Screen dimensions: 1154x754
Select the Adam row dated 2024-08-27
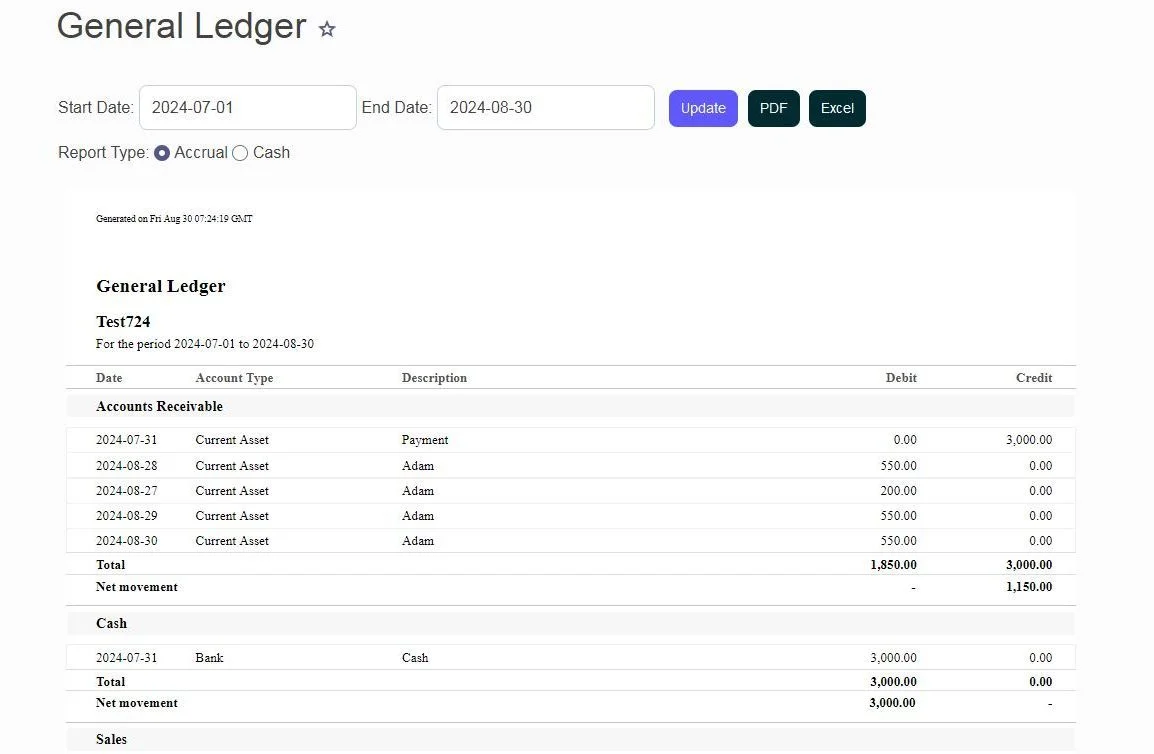(418, 491)
